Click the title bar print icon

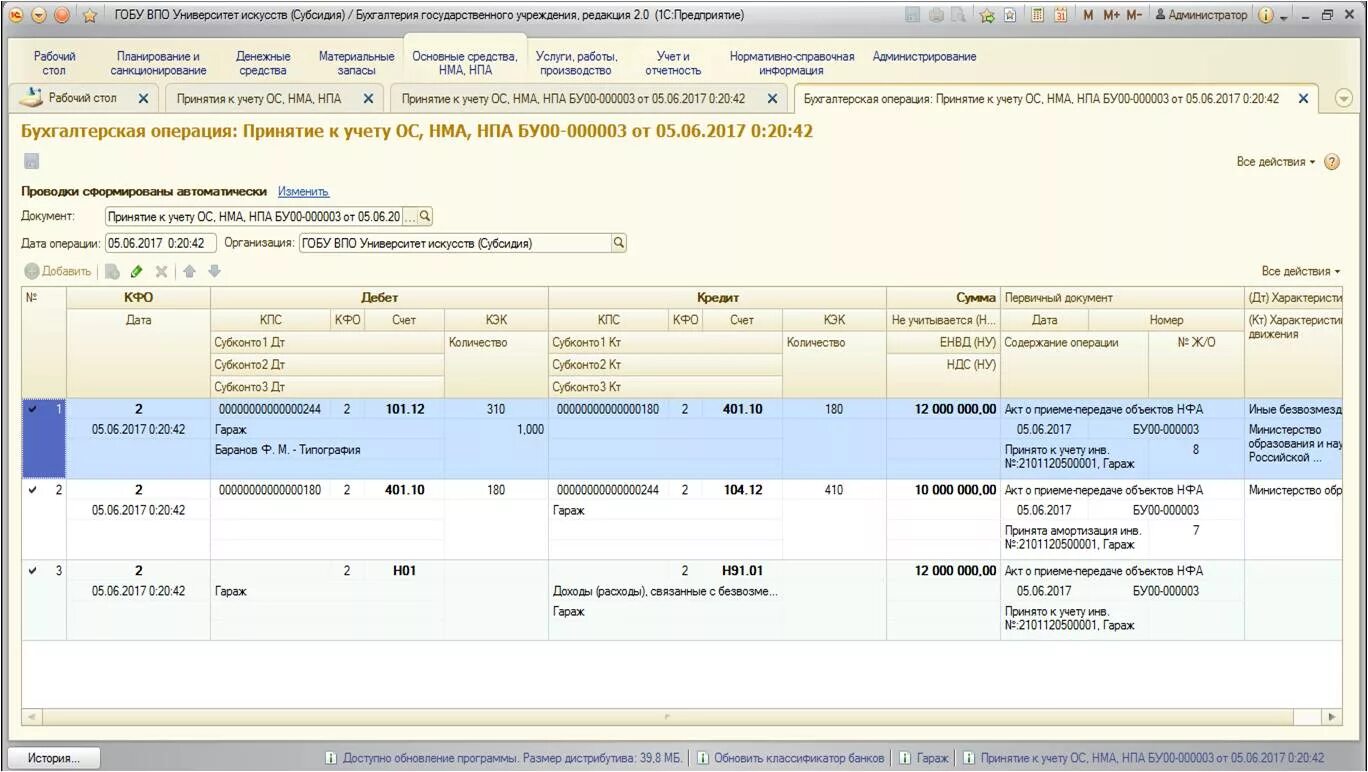pyautogui.click(x=935, y=15)
